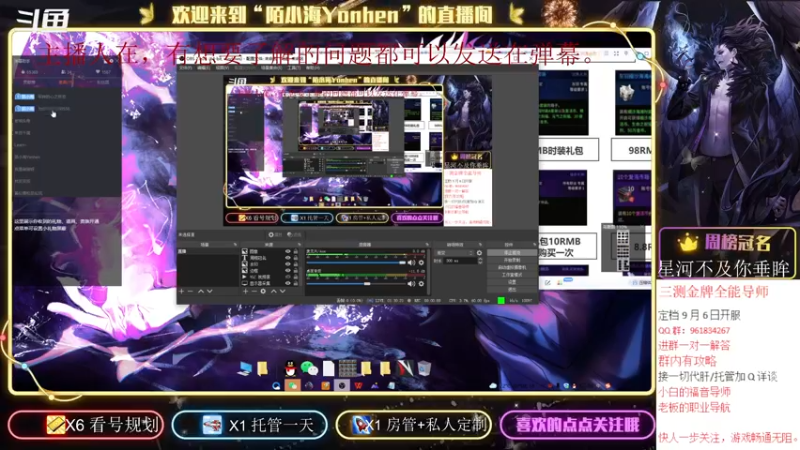Image resolution: width=800 pixels, height=450 pixels.
Task: Select the first tab in the left panel
Action: (30, 82)
